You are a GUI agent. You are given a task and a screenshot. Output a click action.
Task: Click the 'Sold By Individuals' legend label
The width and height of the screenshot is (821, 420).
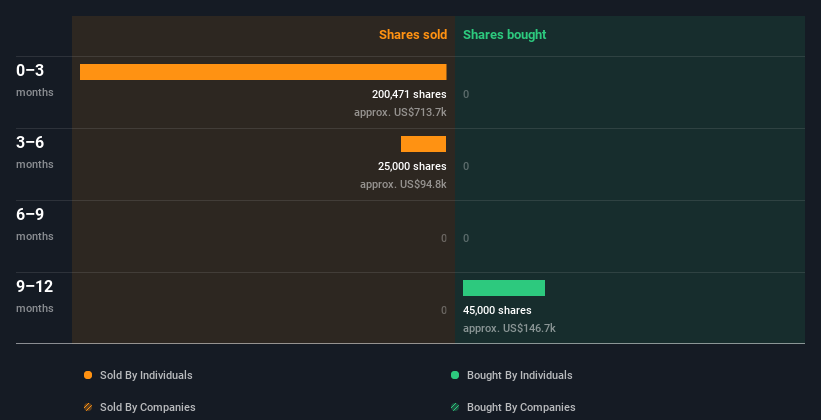pyautogui.click(x=146, y=375)
